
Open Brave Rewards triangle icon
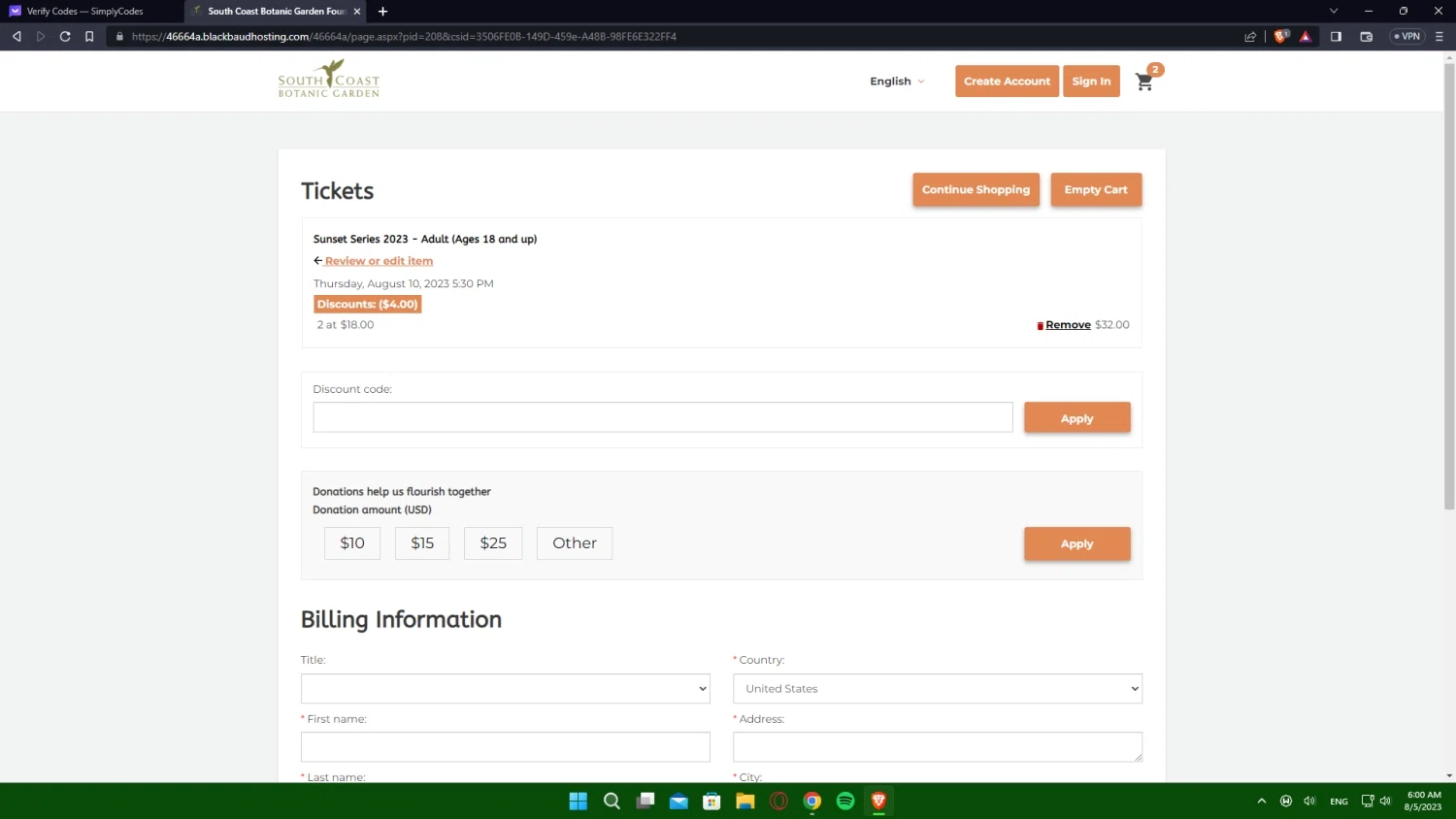coord(1306,37)
